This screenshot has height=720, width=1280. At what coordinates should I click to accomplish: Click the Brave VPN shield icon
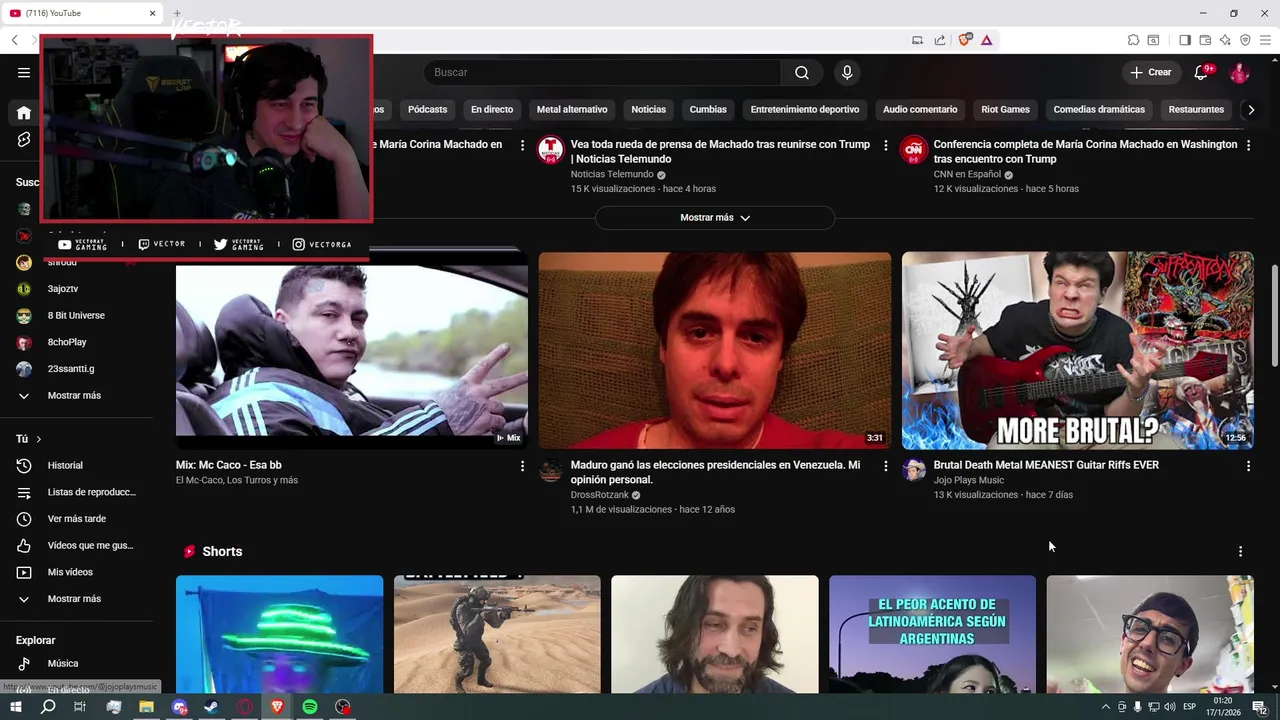point(1245,40)
